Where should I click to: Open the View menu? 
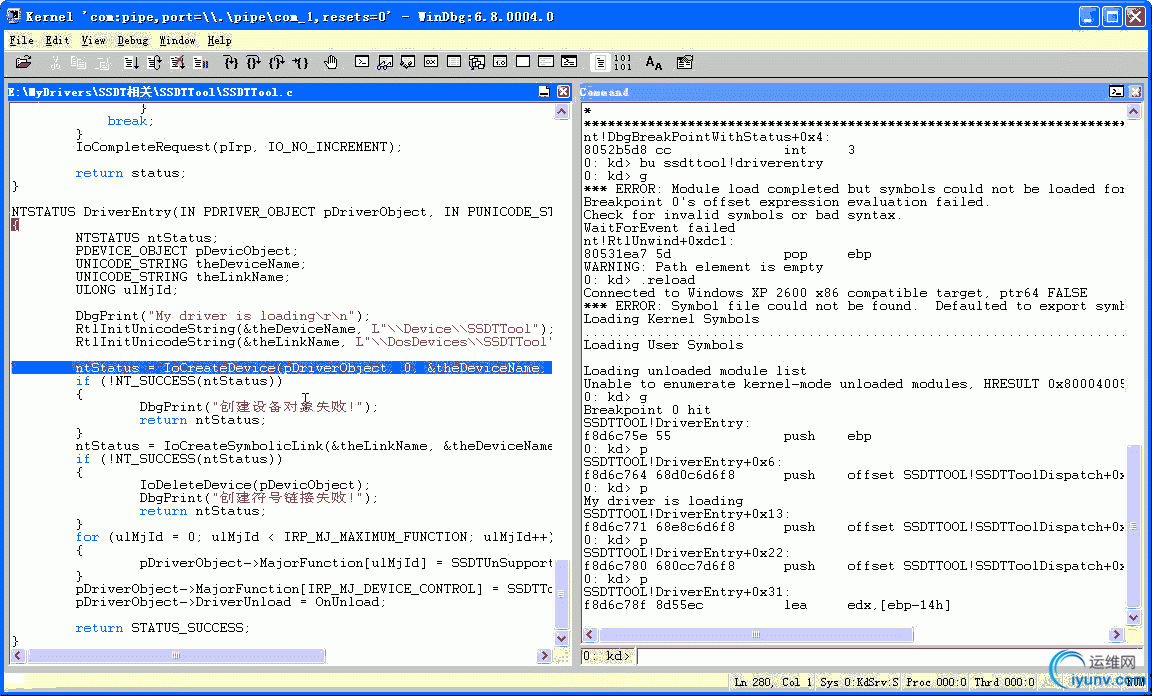93,40
